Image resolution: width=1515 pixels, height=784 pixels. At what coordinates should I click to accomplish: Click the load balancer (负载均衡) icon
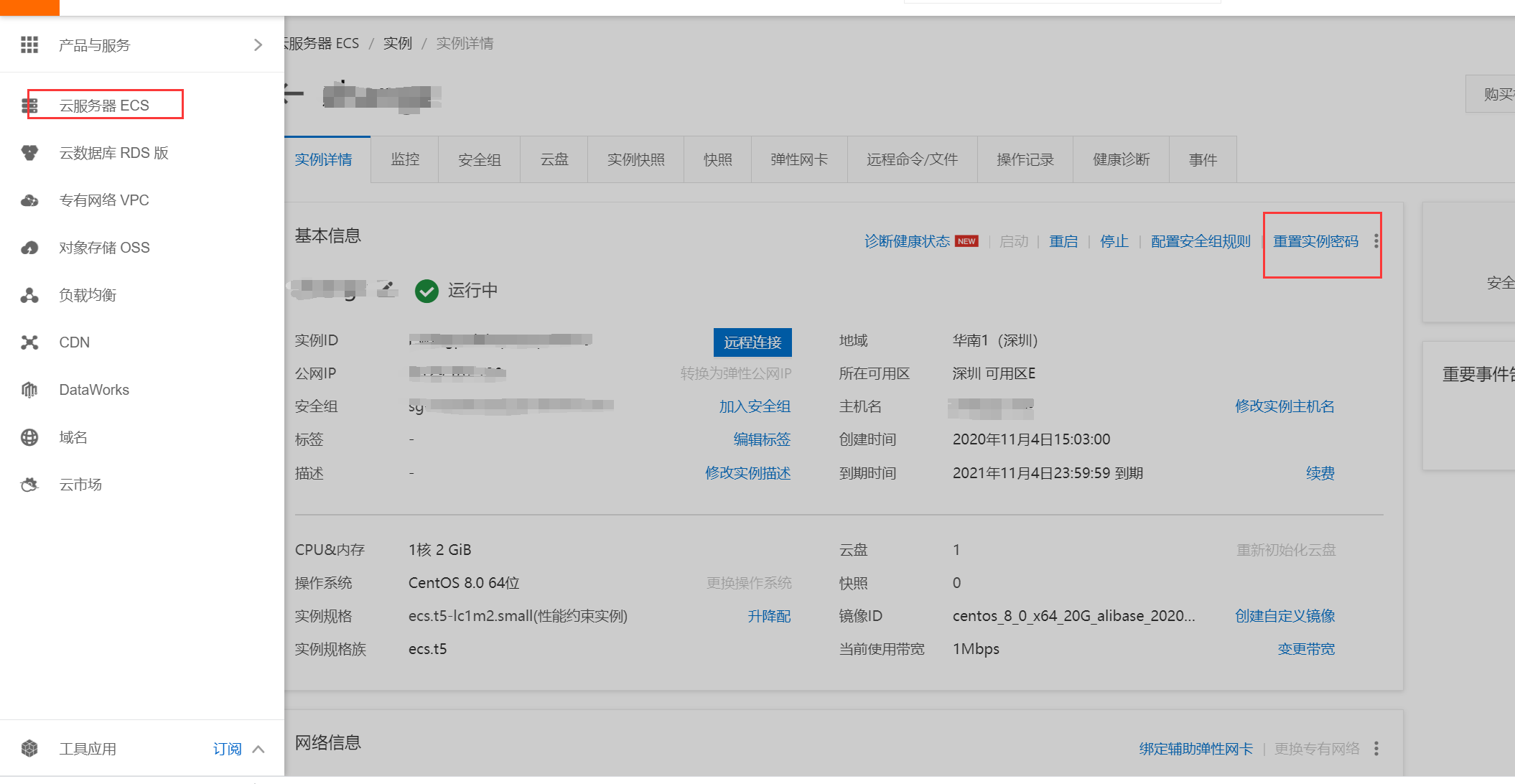point(29,295)
